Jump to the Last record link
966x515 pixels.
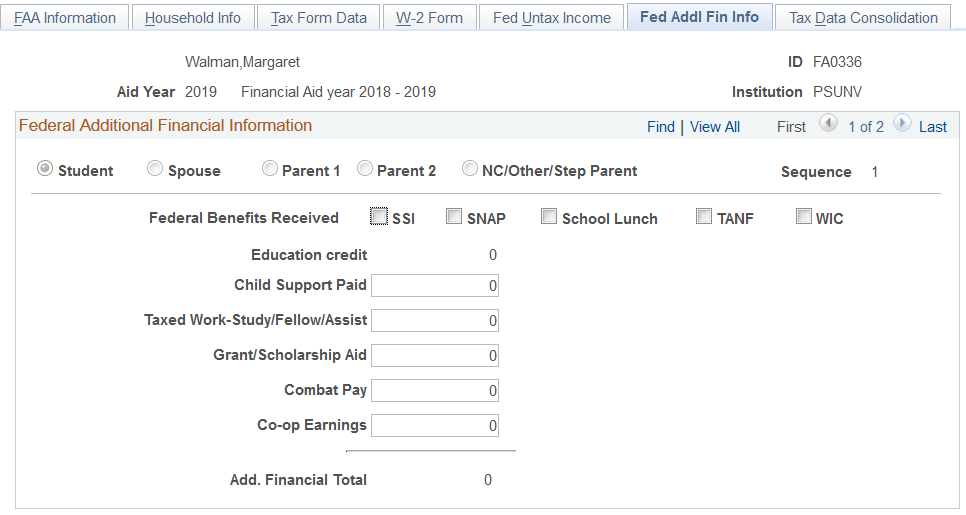point(933,127)
